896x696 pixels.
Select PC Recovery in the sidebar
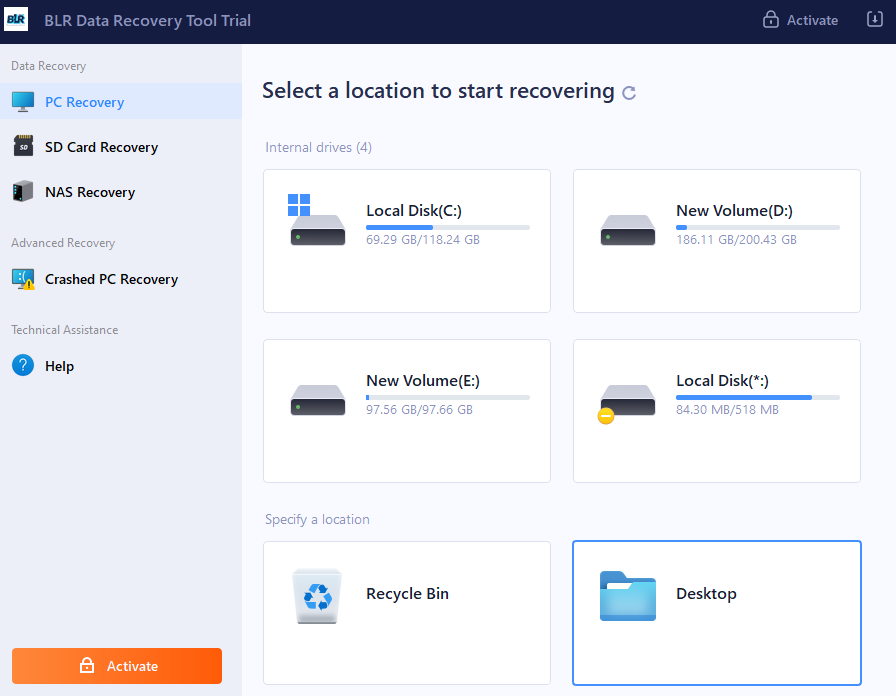[121, 102]
